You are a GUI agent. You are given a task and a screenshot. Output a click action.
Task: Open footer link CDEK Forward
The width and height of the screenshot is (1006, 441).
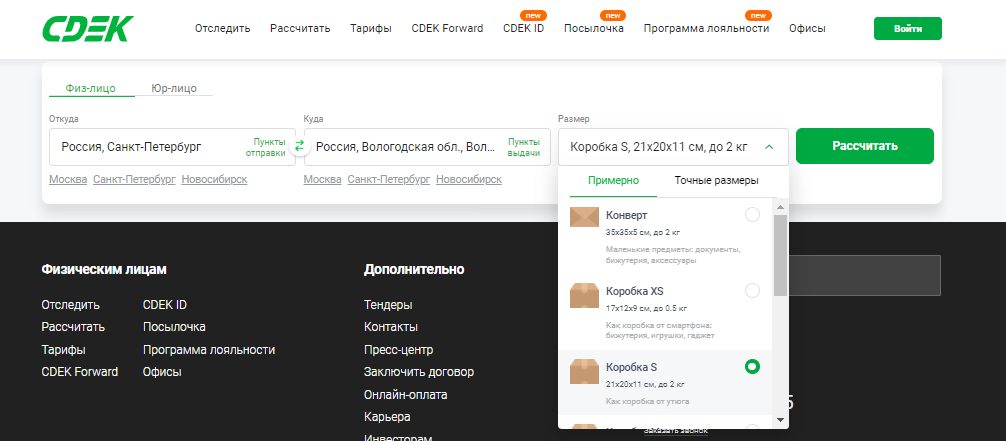click(80, 372)
